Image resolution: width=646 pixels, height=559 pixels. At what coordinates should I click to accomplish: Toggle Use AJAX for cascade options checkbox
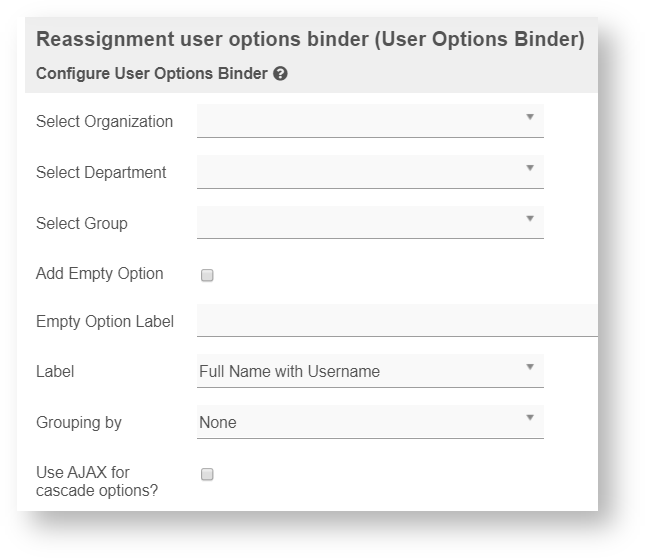[207, 475]
